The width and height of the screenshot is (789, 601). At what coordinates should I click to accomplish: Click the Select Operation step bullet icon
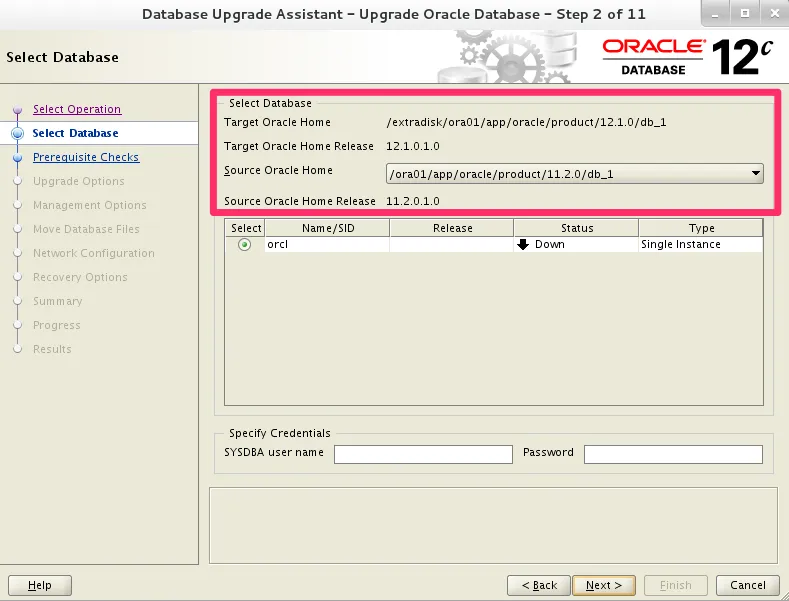pyautogui.click(x=17, y=110)
